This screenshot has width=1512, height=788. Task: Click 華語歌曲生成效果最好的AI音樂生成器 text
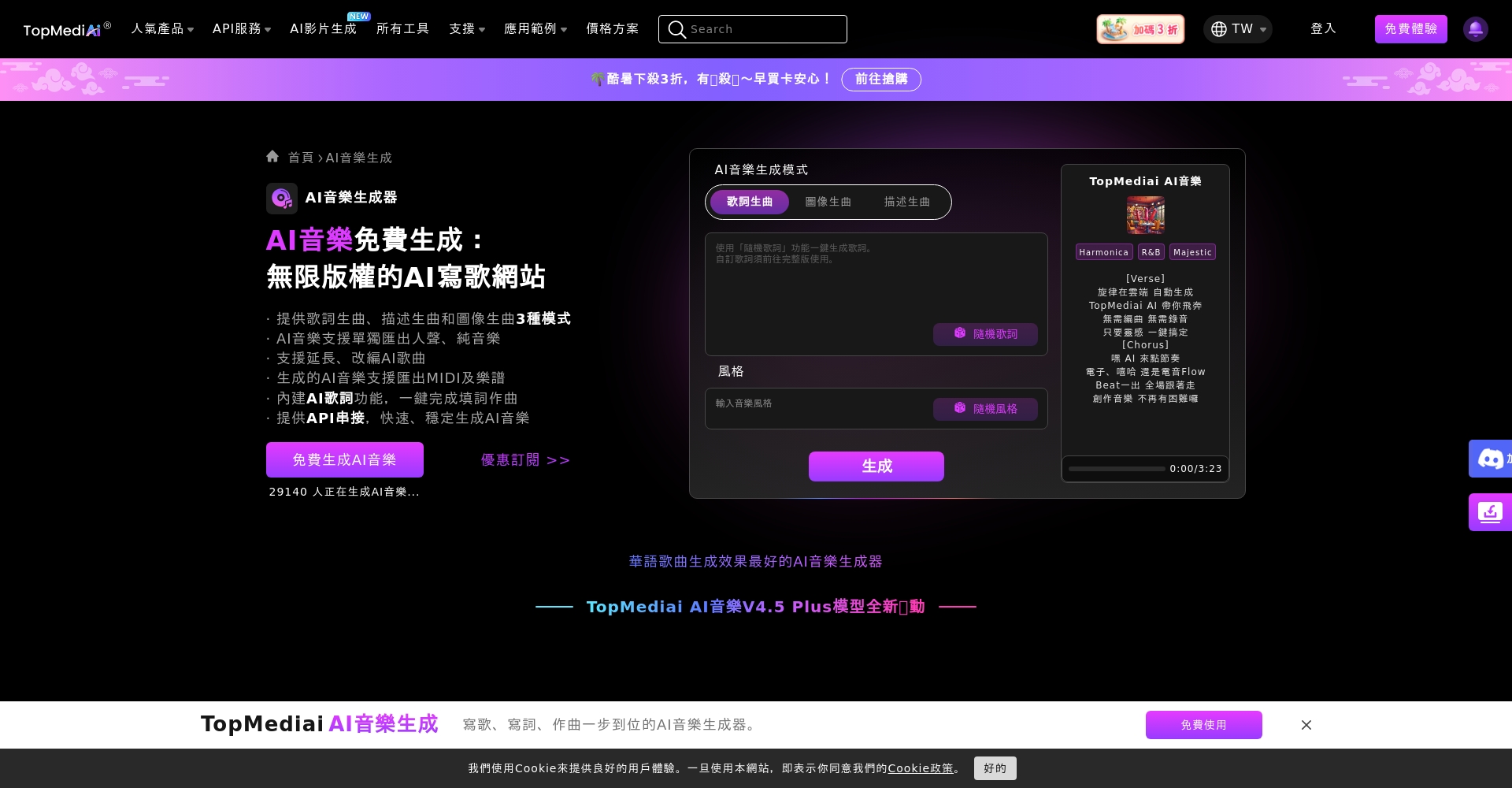(x=756, y=561)
